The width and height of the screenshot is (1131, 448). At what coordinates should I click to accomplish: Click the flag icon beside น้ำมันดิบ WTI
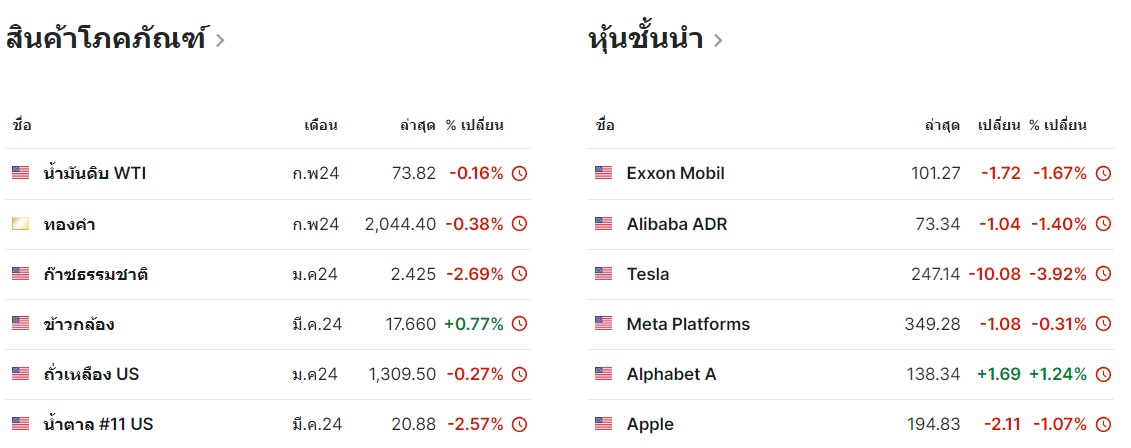pos(20,173)
